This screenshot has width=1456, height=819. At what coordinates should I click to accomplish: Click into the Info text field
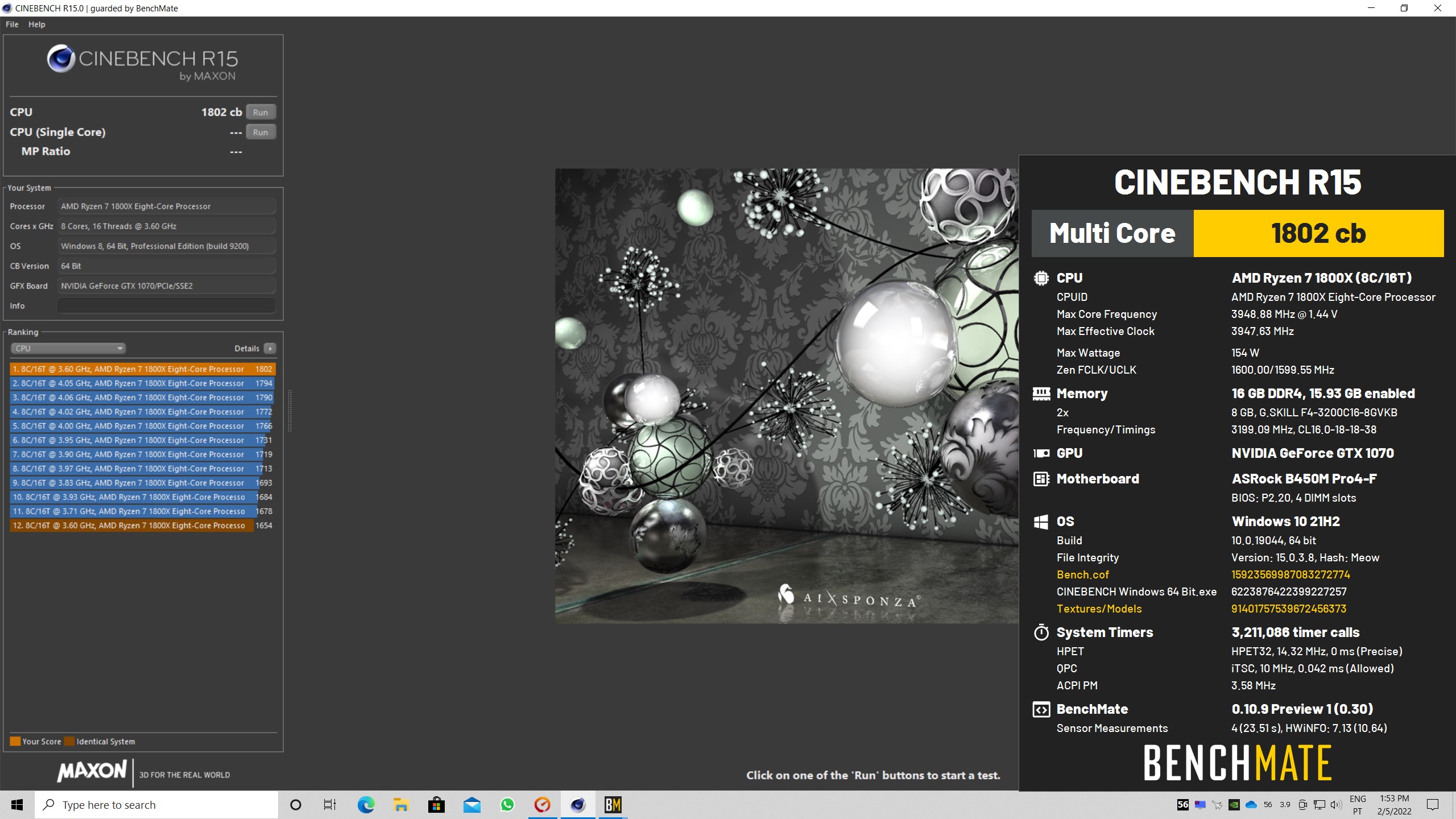click(166, 305)
